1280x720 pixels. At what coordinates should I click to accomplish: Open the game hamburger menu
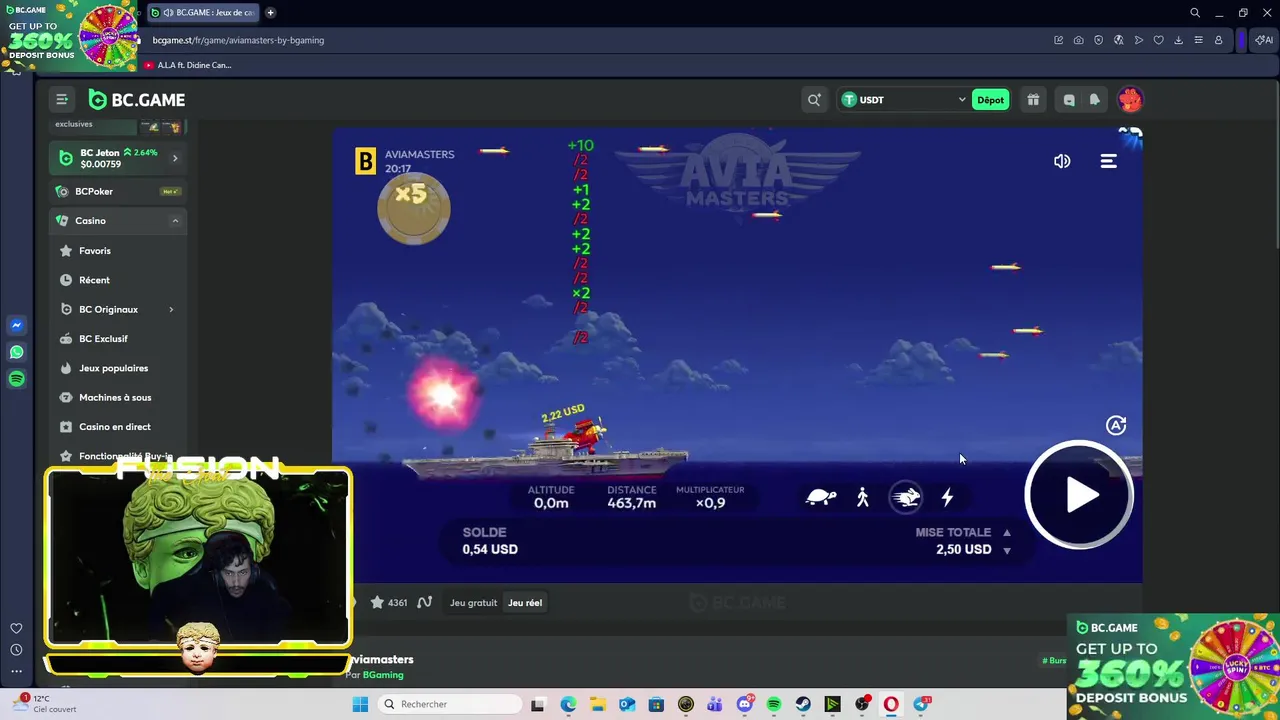[1109, 161]
